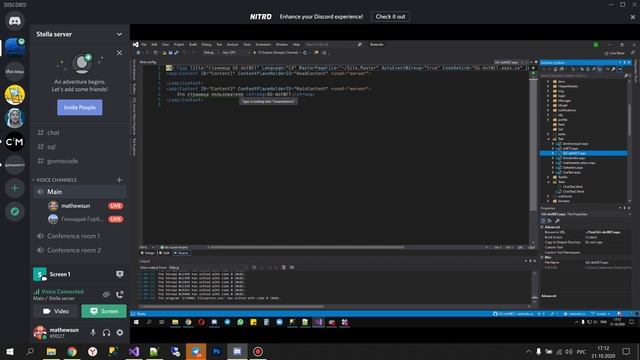Select mathewsun in Main voice channel
The height and width of the screenshot is (360, 640).
click(76, 206)
